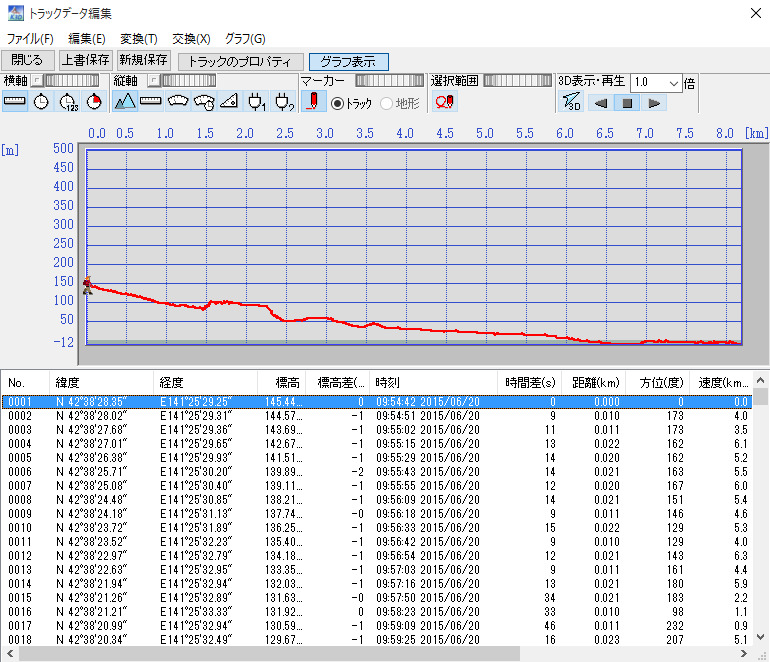Viewport: 770px width, 662px height.
Task: Open the 変換(T) menu
Action: point(138,38)
